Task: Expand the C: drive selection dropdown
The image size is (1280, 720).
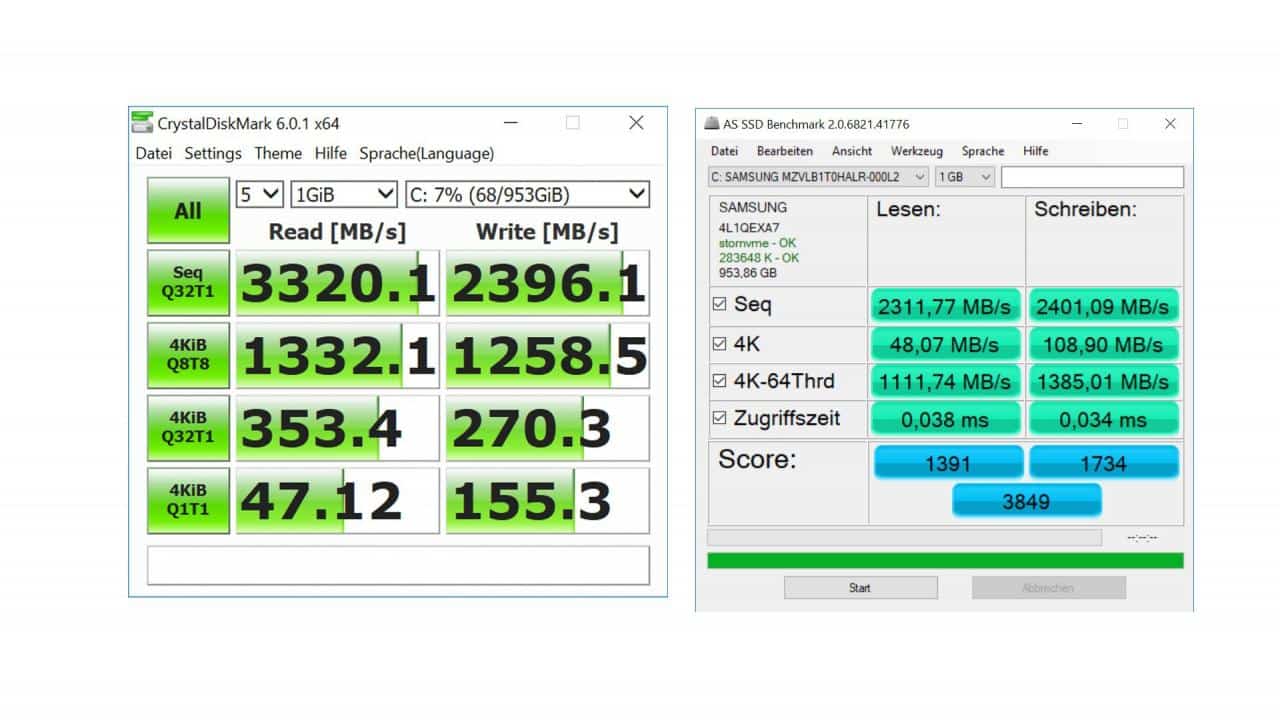Action: (x=530, y=193)
